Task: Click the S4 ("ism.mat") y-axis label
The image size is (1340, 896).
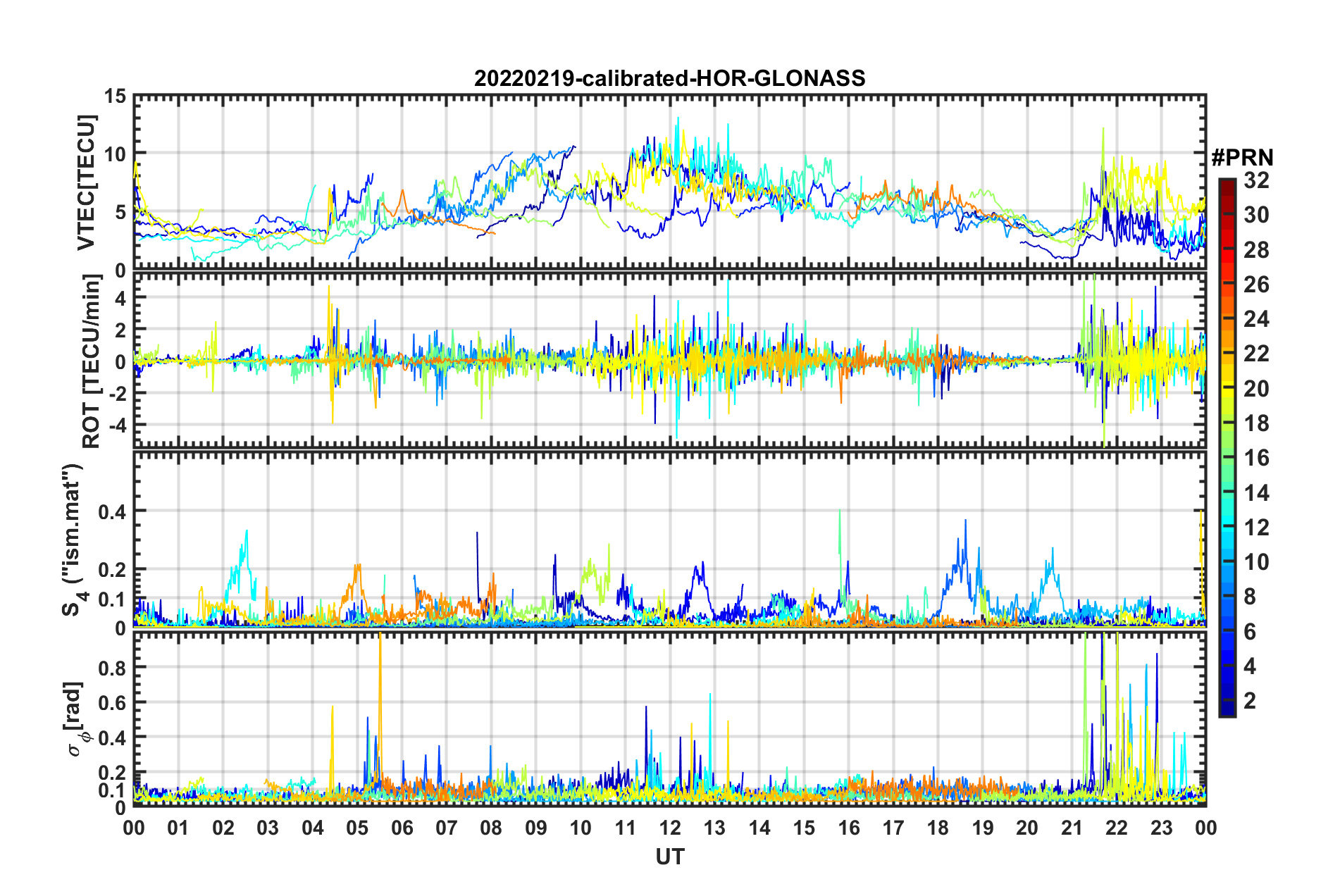Action: (x=73, y=540)
